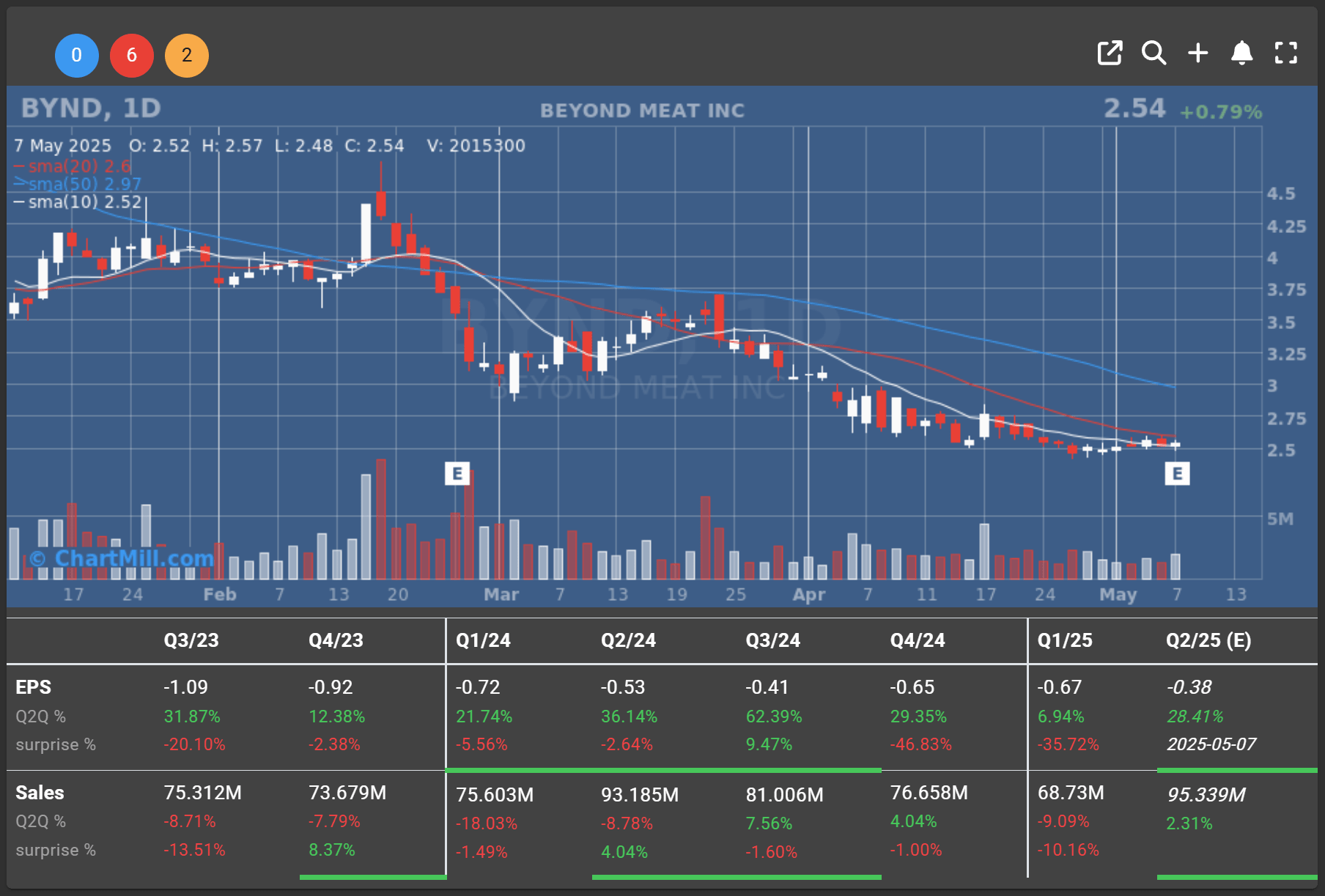This screenshot has width=1325, height=896.
Task: Click the magnifier search icon
Action: 1154,53
